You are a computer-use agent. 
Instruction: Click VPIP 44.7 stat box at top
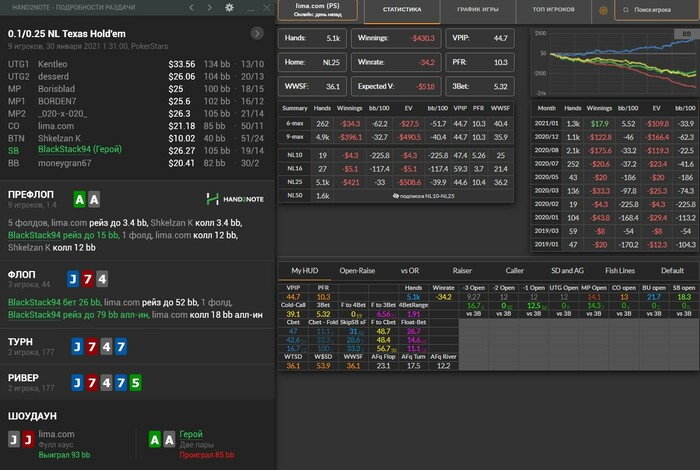[480, 38]
